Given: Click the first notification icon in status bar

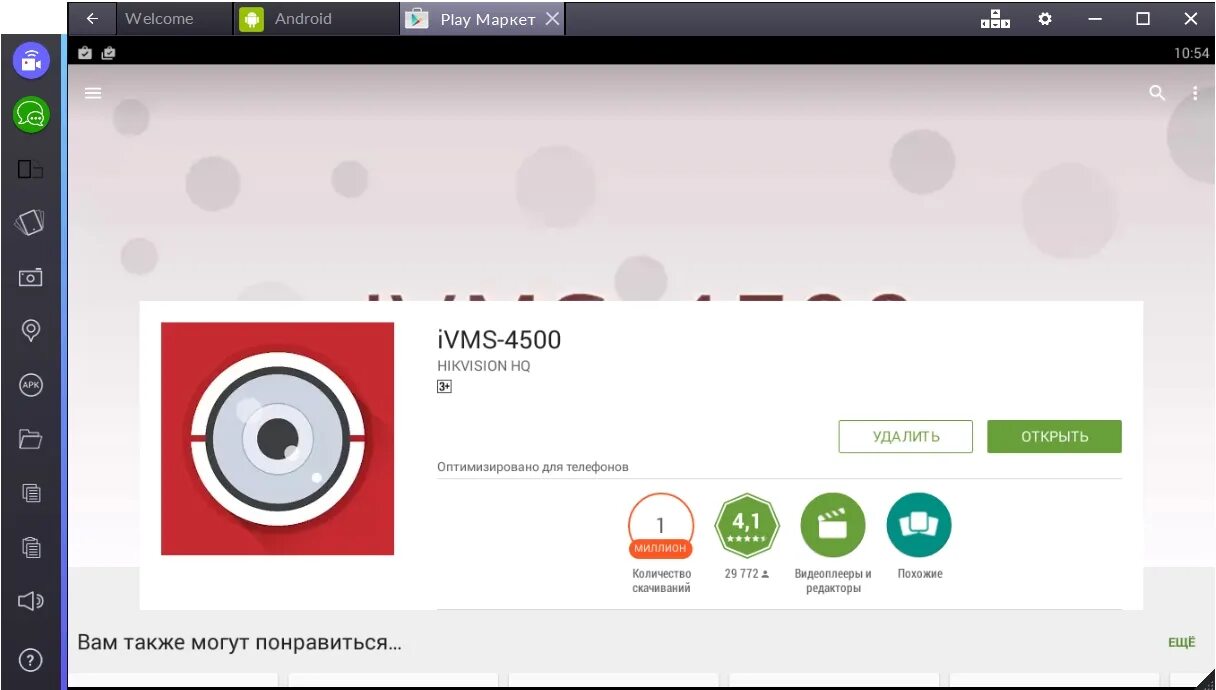Looking at the screenshot, I should pyautogui.click(x=85, y=53).
